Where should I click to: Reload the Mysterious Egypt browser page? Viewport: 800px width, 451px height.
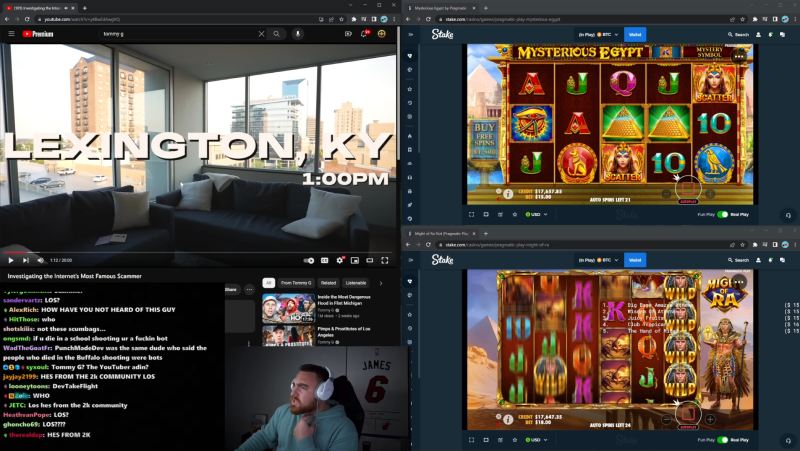pos(428,19)
